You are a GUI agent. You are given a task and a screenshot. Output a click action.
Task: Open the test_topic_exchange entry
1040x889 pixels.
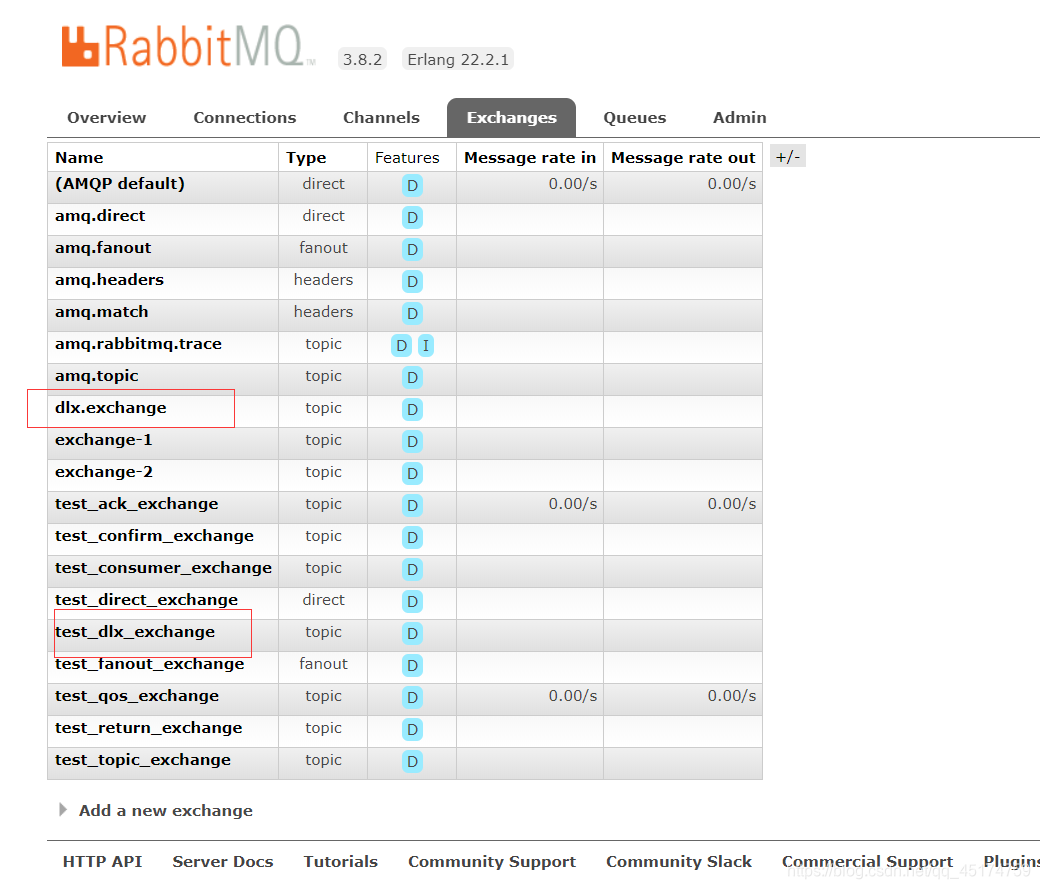click(x=143, y=760)
